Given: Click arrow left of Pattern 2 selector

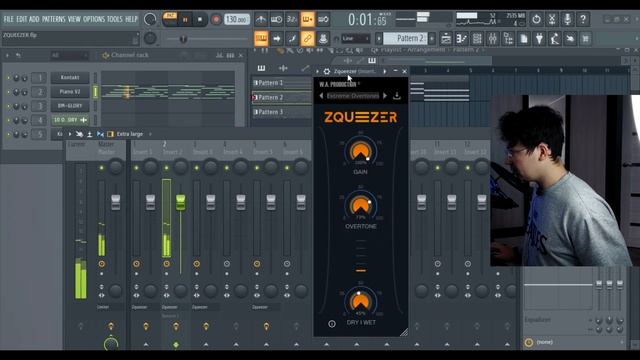Looking at the screenshot, I should pyautogui.click(x=379, y=39).
